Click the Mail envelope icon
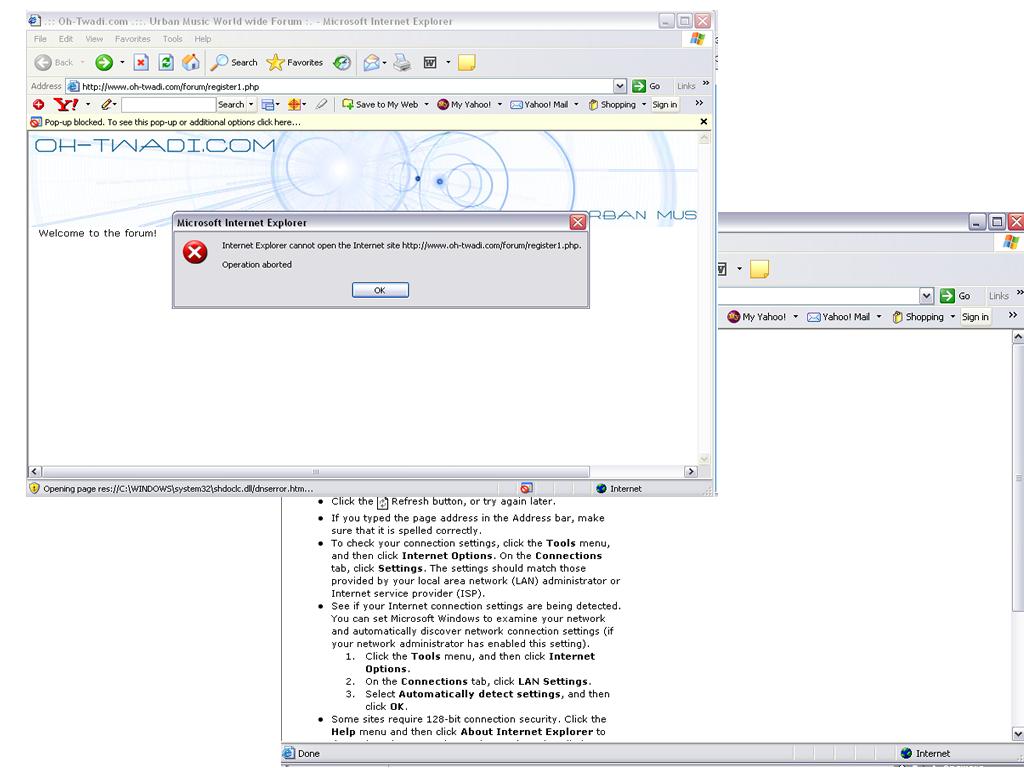This screenshot has width=1024, height=768. tap(371, 63)
